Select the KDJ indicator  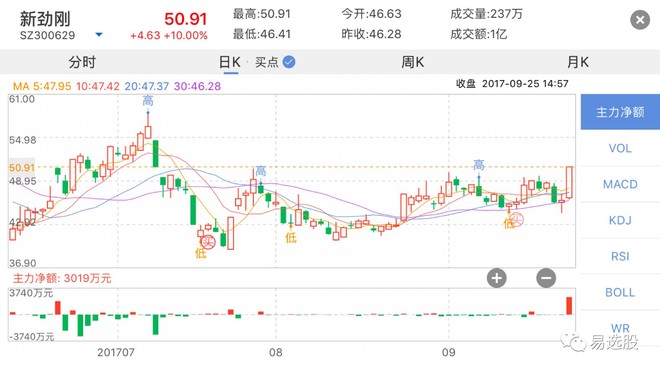click(x=620, y=220)
